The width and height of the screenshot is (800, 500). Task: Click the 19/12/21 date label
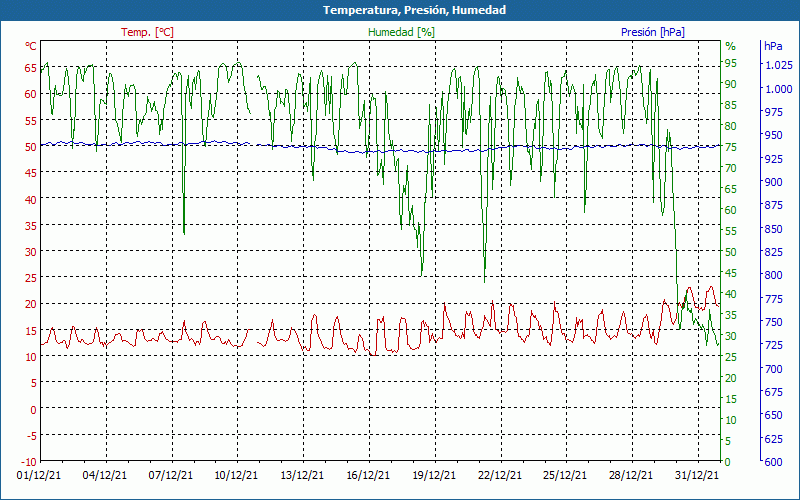[x=434, y=475]
